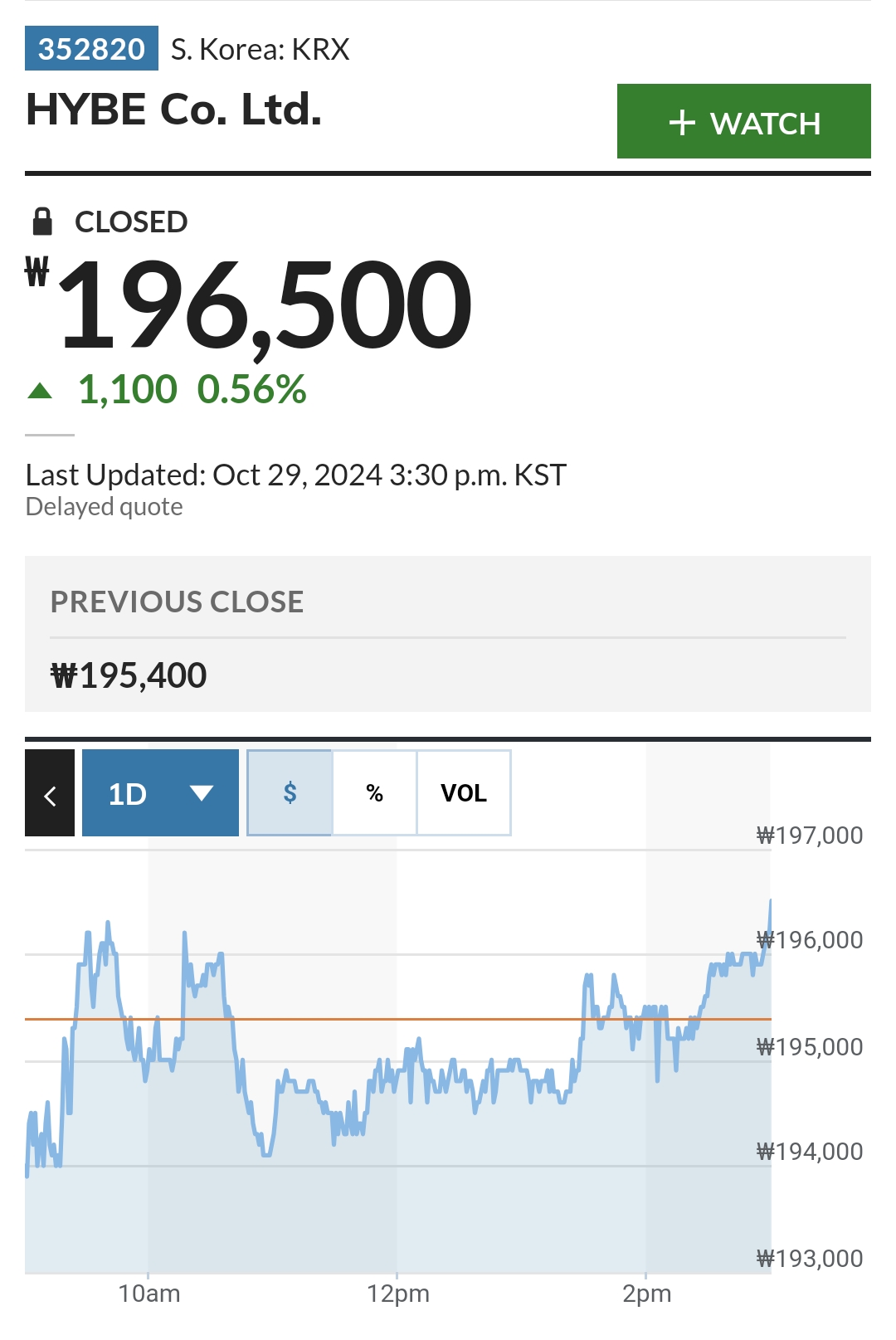Click the blue price line peak near close
Image resolution: width=896 pixels, height=1340 pixels.
[770, 903]
